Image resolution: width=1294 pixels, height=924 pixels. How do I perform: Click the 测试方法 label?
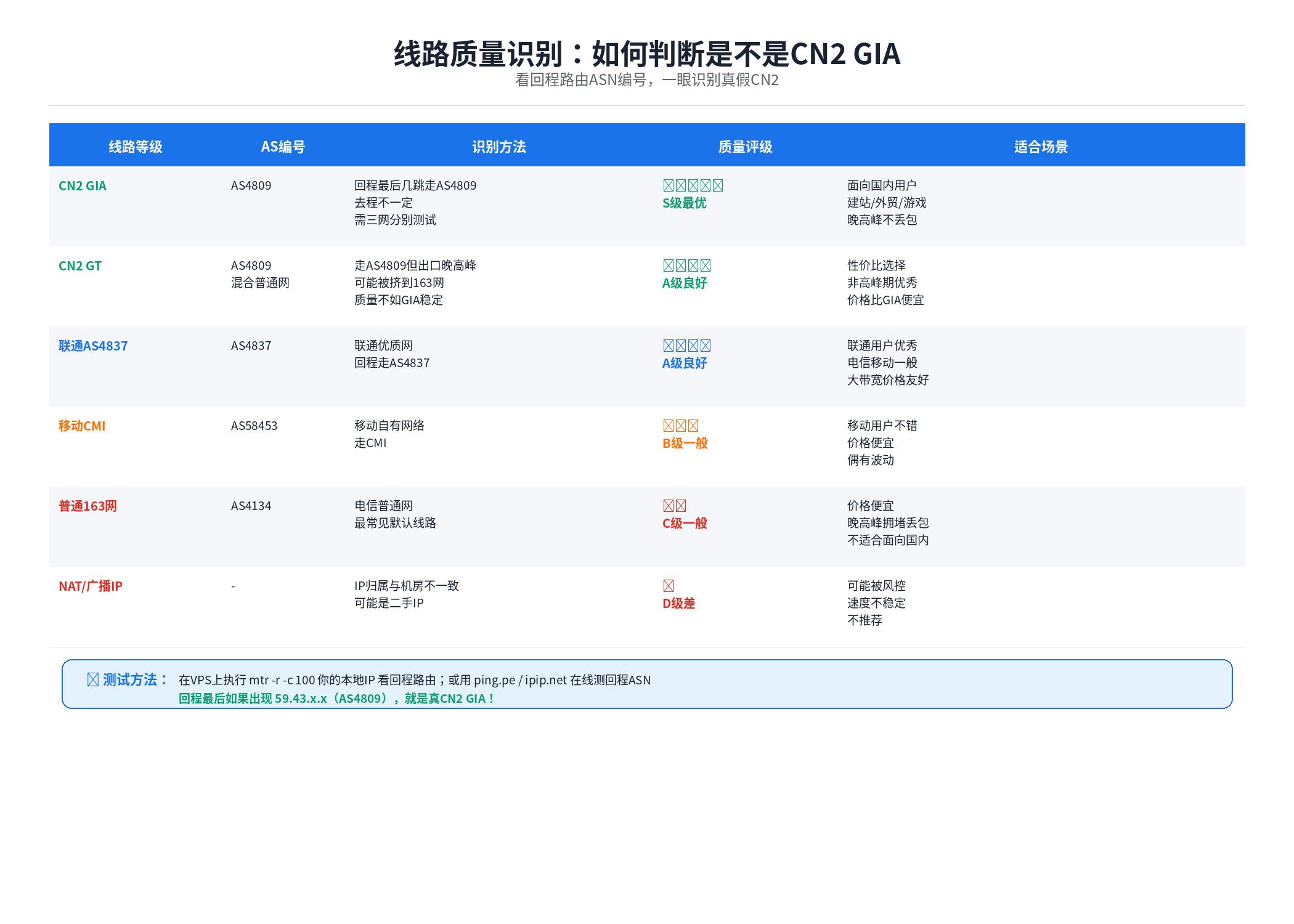click(x=135, y=679)
